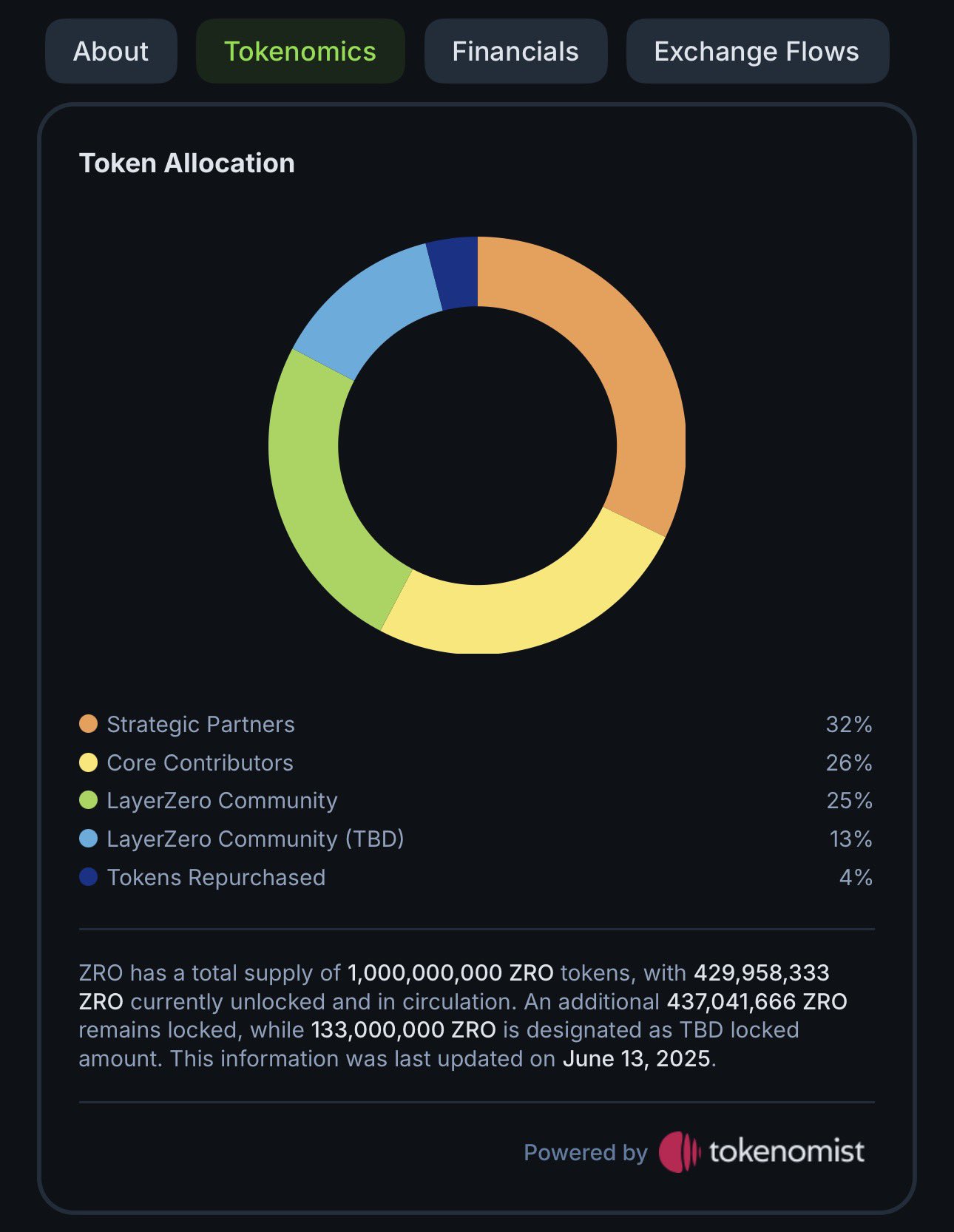Click the tokenomist logo icon
Screen dimensions: 954x1232
click(679, 1151)
